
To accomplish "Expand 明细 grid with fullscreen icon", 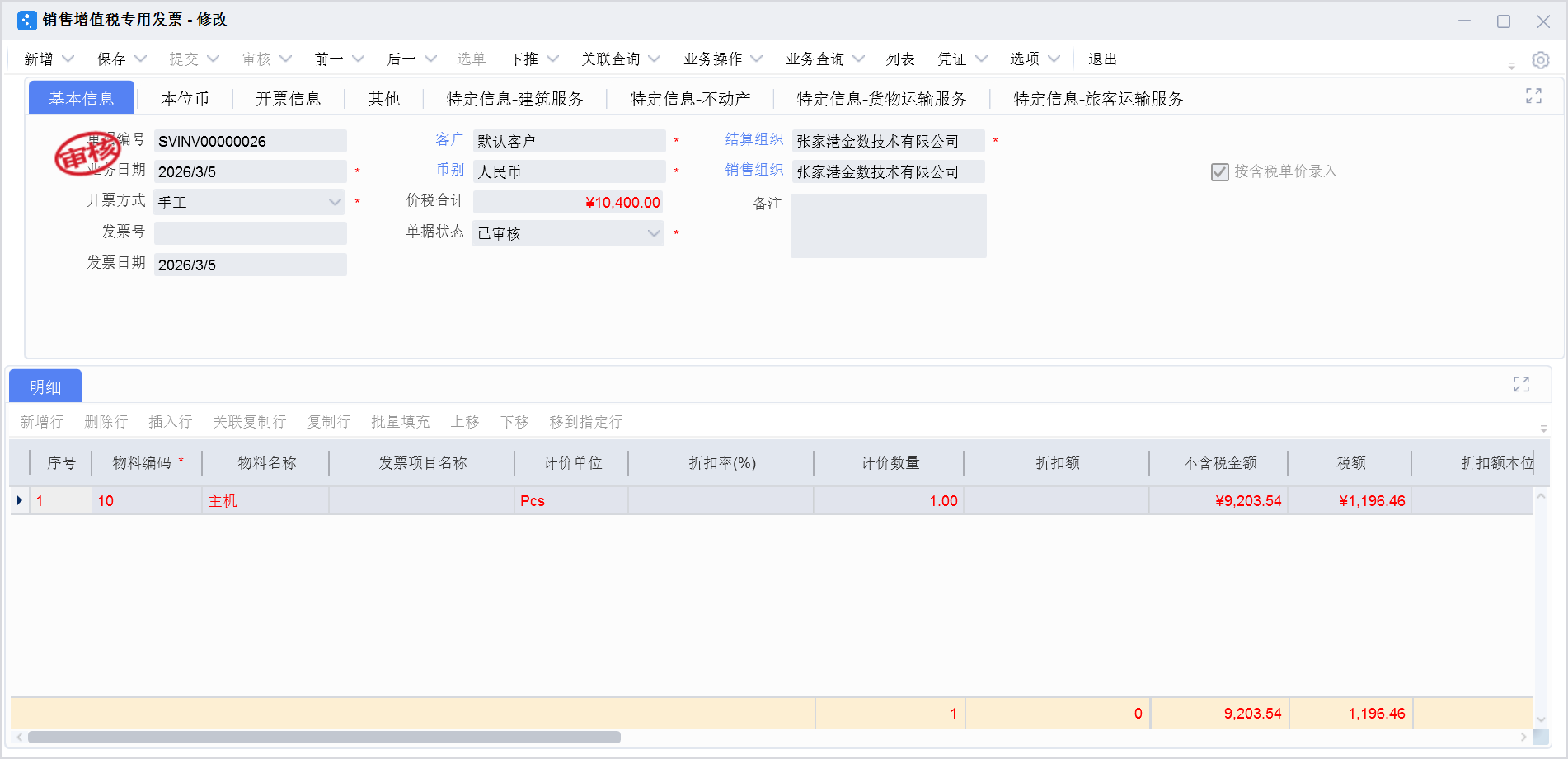I will tap(1521, 382).
